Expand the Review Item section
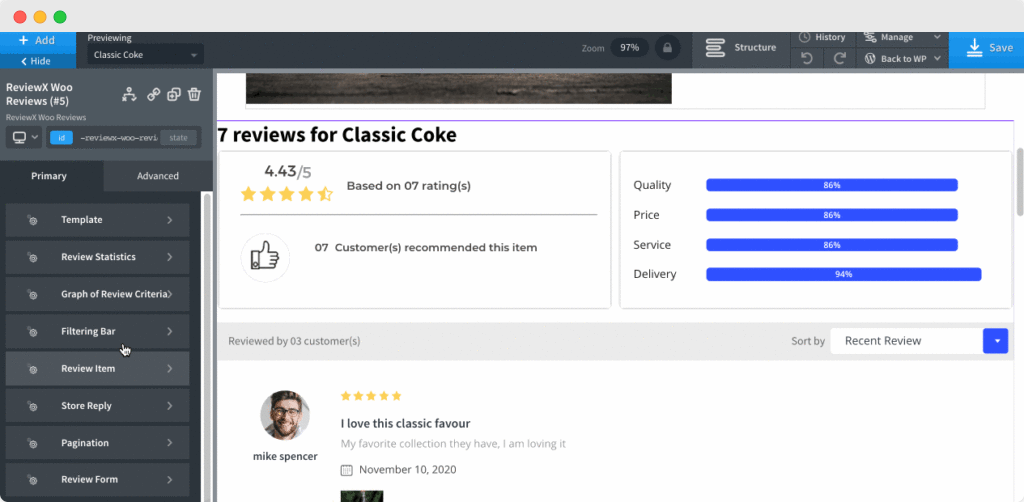This screenshot has height=502, width=1024. point(97,369)
